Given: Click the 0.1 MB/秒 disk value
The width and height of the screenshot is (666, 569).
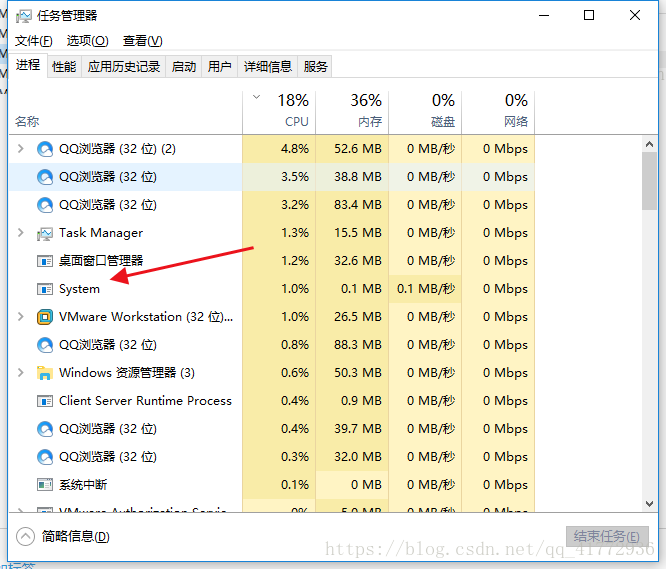Looking at the screenshot, I should click(426, 289).
